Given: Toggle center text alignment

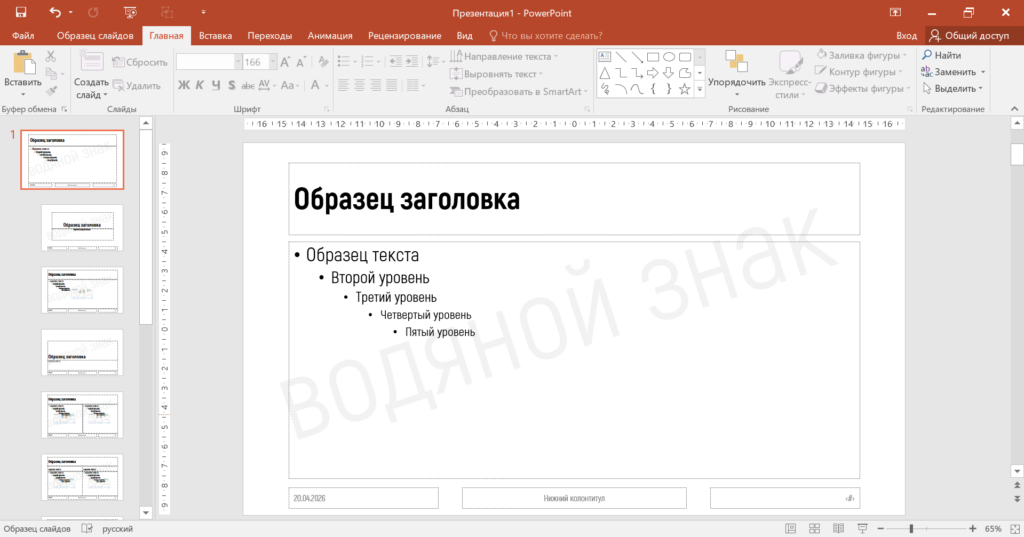Looking at the screenshot, I should coord(360,85).
